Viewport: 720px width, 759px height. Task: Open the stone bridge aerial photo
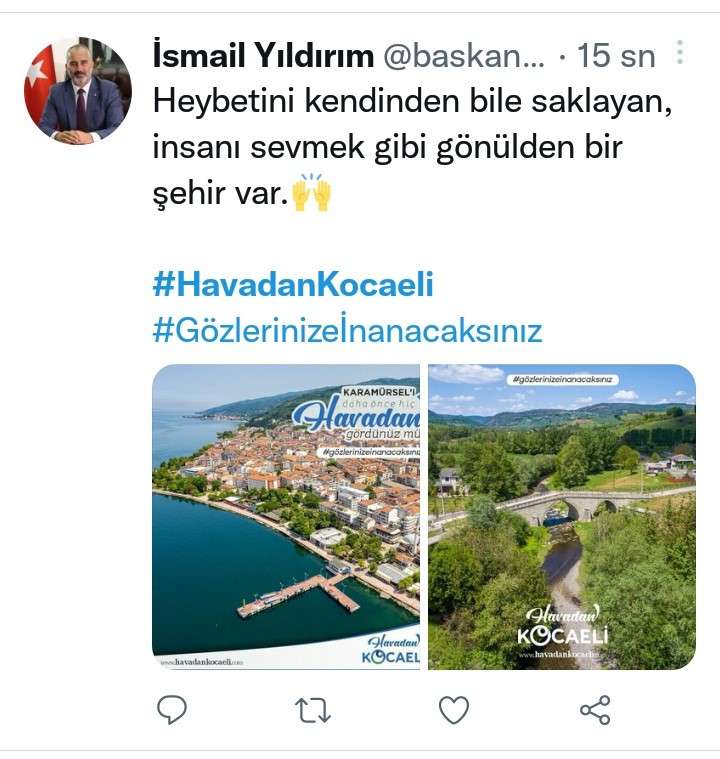[x=562, y=516]
